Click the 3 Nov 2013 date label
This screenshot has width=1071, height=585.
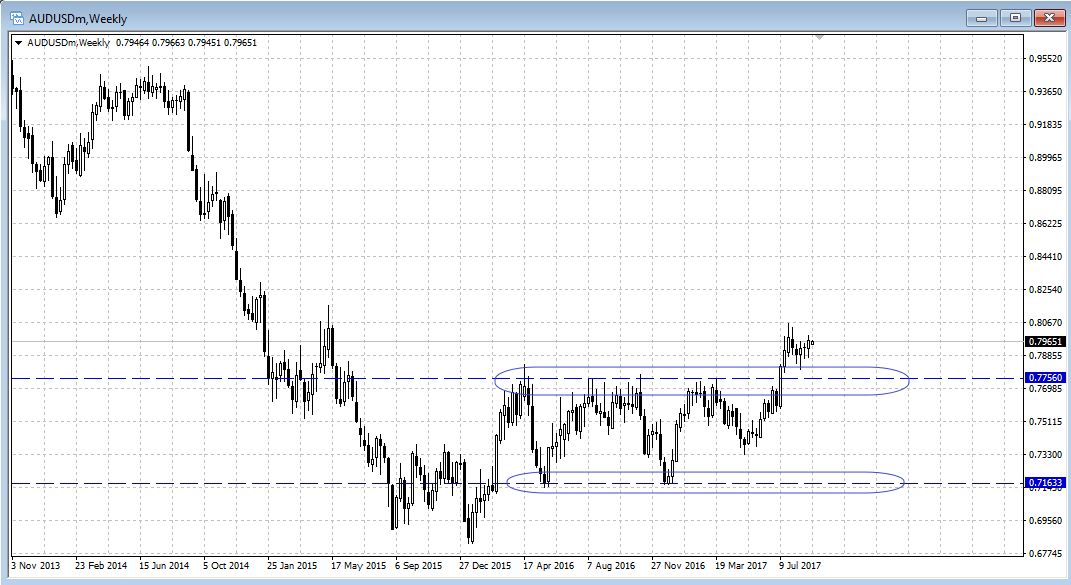pyautogui.click(x=36, y=566)
